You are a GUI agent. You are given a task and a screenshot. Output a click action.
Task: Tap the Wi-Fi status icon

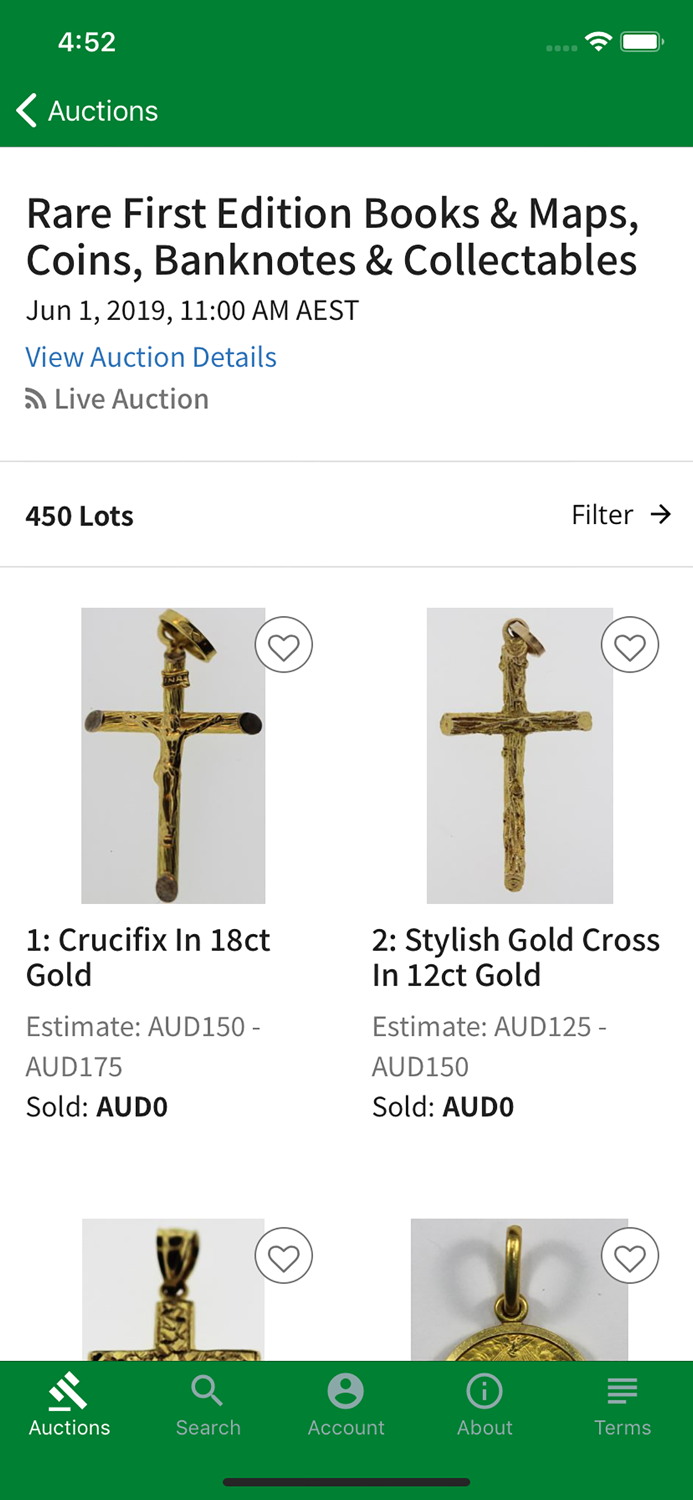point(599,42)
